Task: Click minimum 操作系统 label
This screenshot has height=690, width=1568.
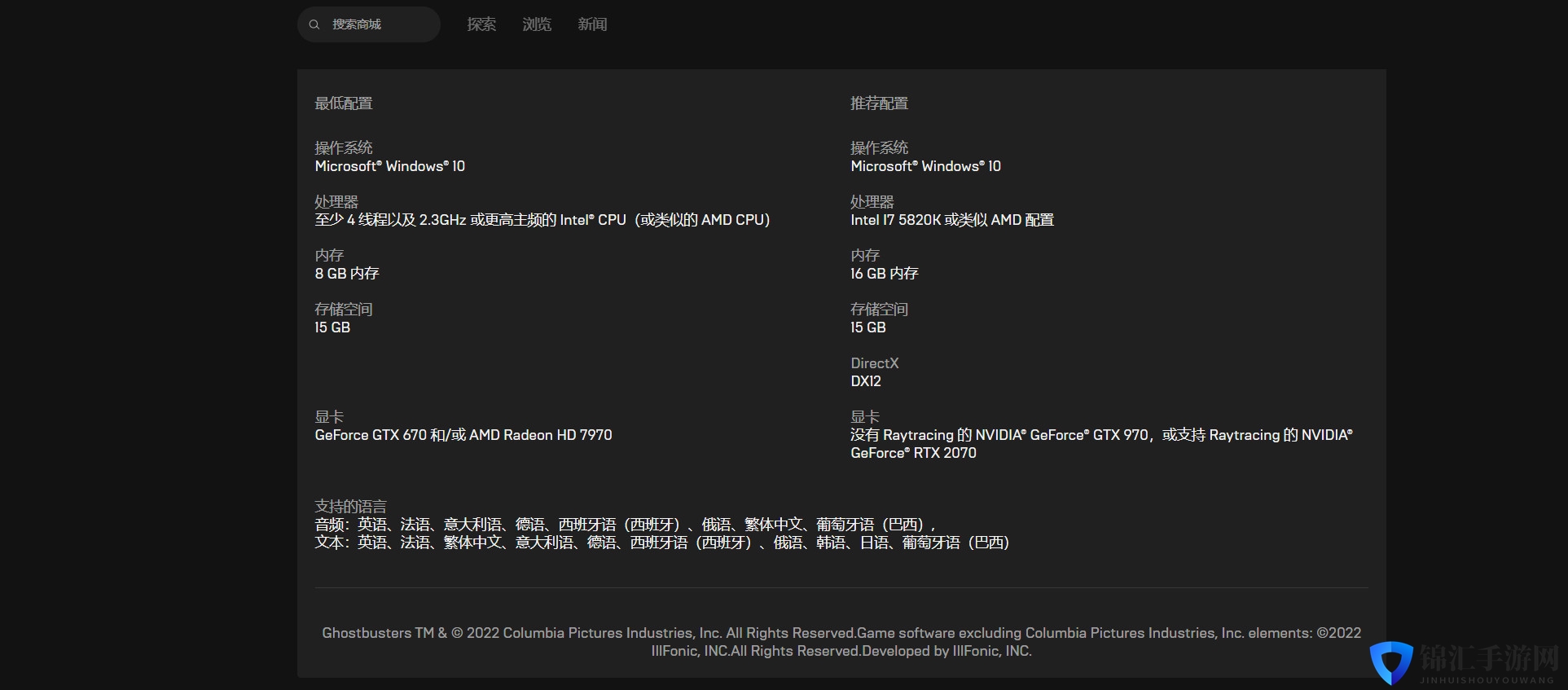Action: pyautogui.click(x=344, y=148)
